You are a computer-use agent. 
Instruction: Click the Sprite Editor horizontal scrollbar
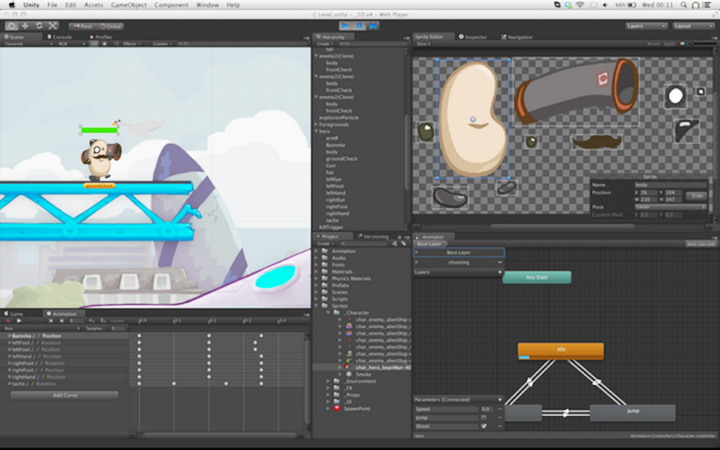pyautogui.click(x=562, y=226)
